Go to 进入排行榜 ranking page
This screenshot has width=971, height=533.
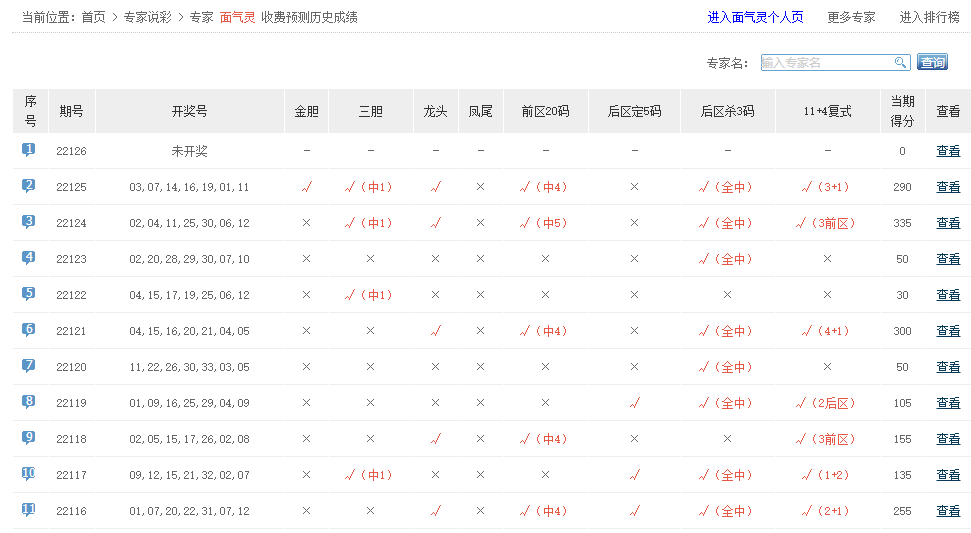[929, 17]
